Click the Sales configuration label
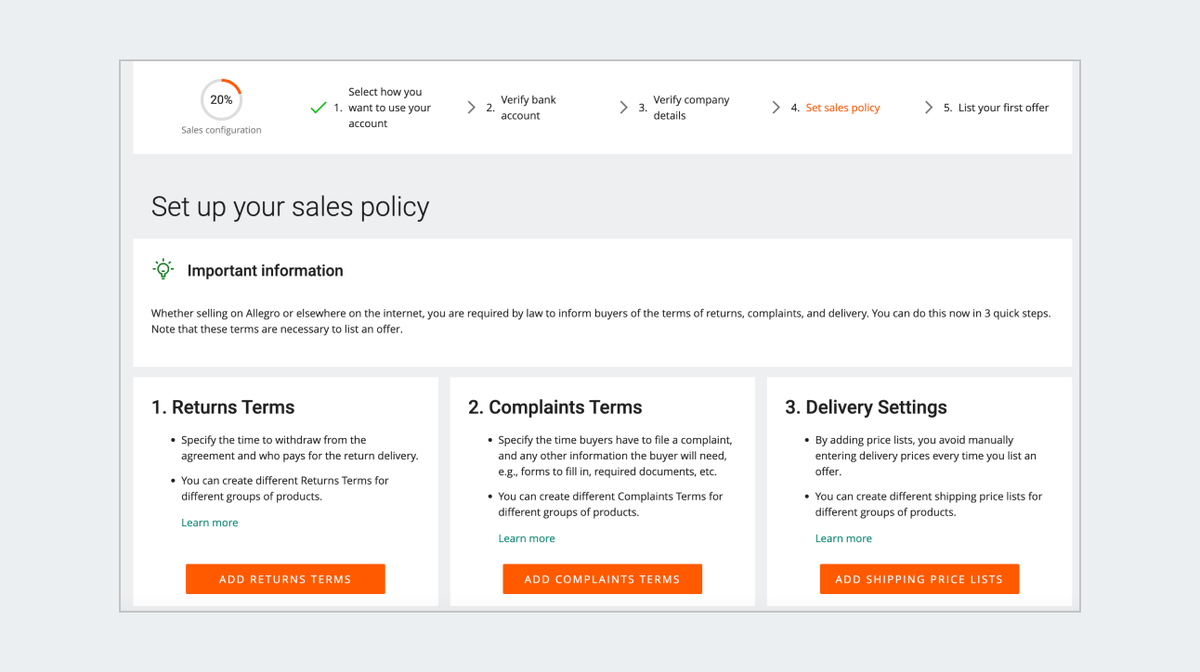The height and width of the screenshot is (672, 1200). [x=221, y=130]
